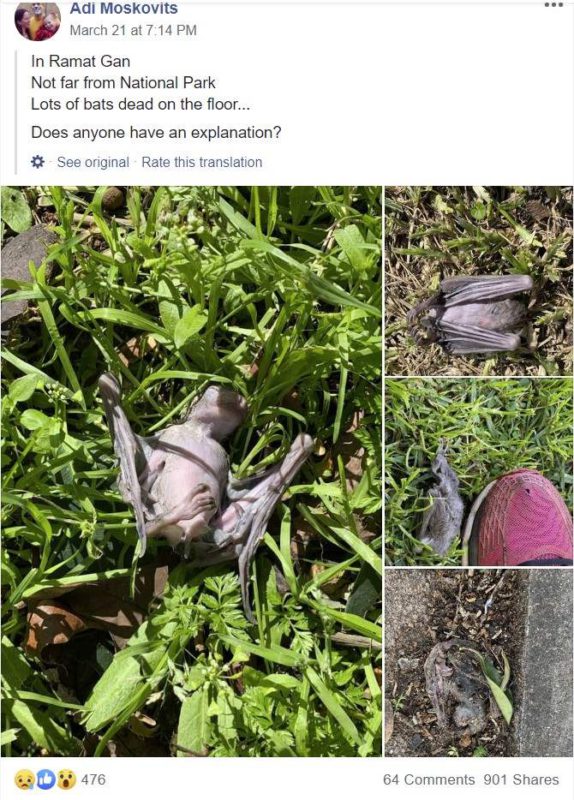Screen dimensions: 574x800
Task: Open the bottom-right photo beside the curb
Action: (479, 662)
